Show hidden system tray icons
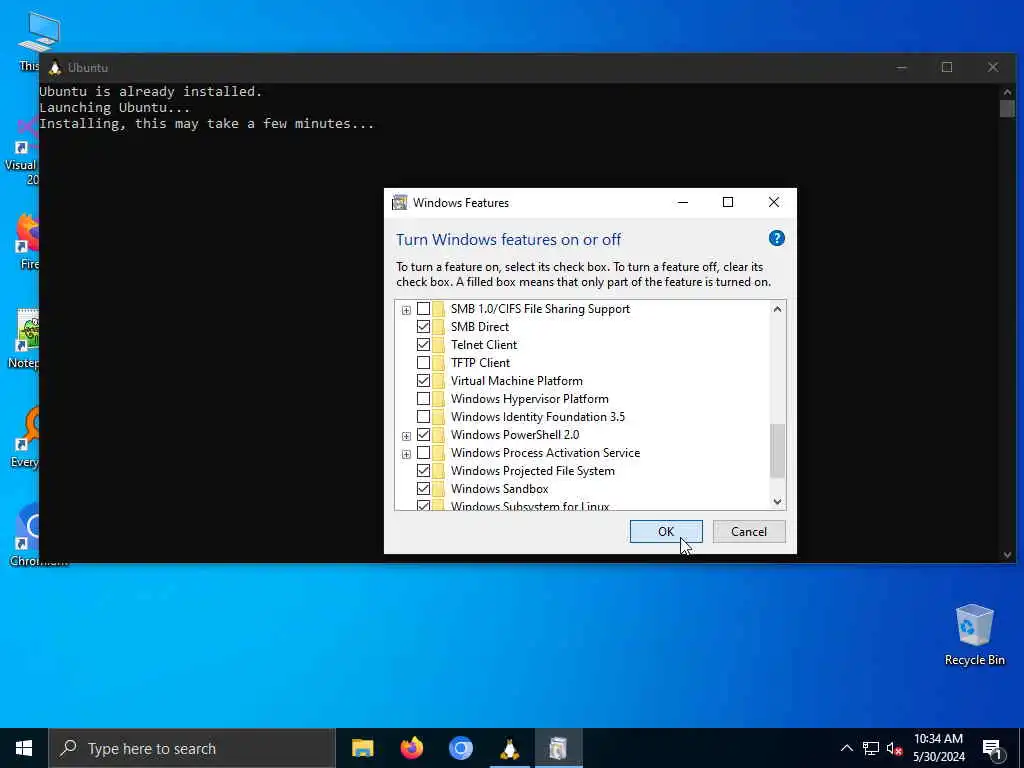Screen dimensions: 1024x768 (x=846, y=748)
